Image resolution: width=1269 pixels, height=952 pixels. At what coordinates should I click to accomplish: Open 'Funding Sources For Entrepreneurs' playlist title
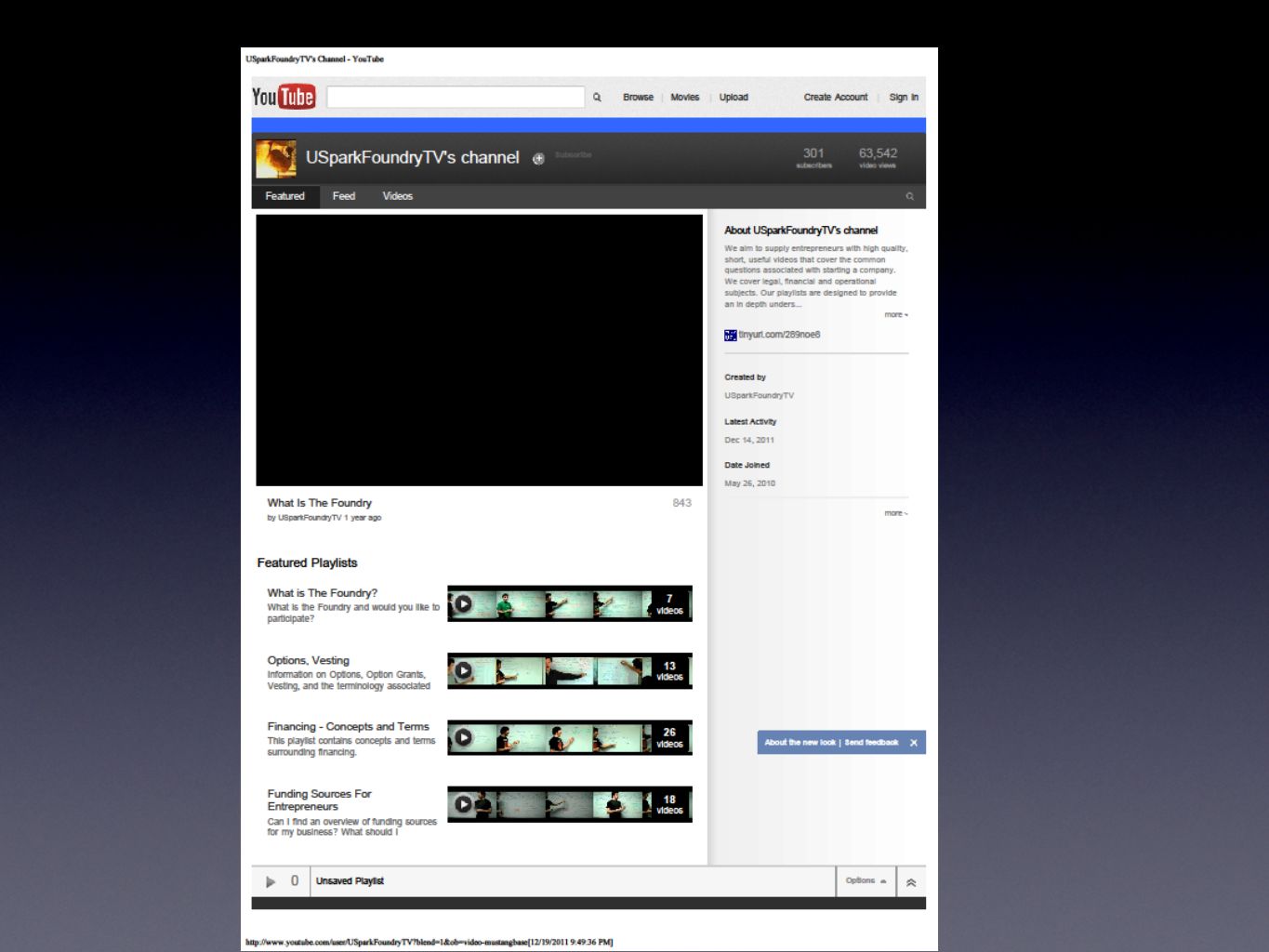pos(319,800)
